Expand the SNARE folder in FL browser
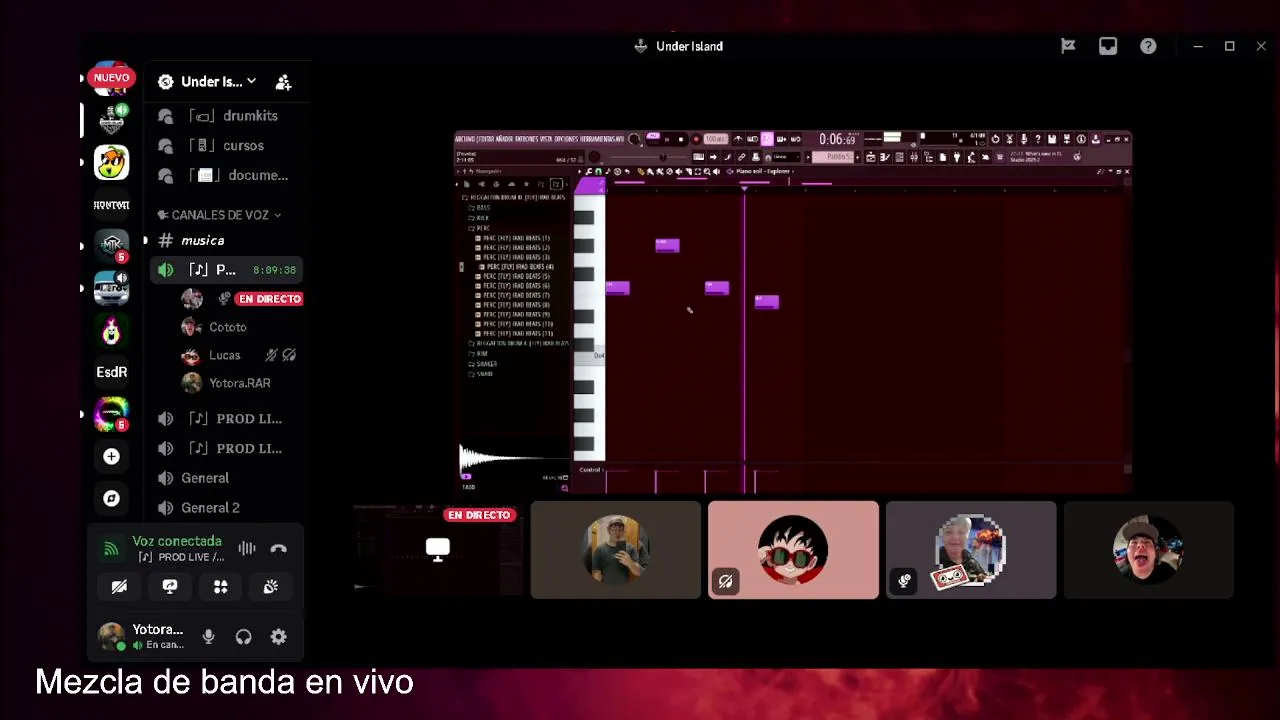Image resolution: width=1280 pixels, height=720 pixels. point(484,373)
